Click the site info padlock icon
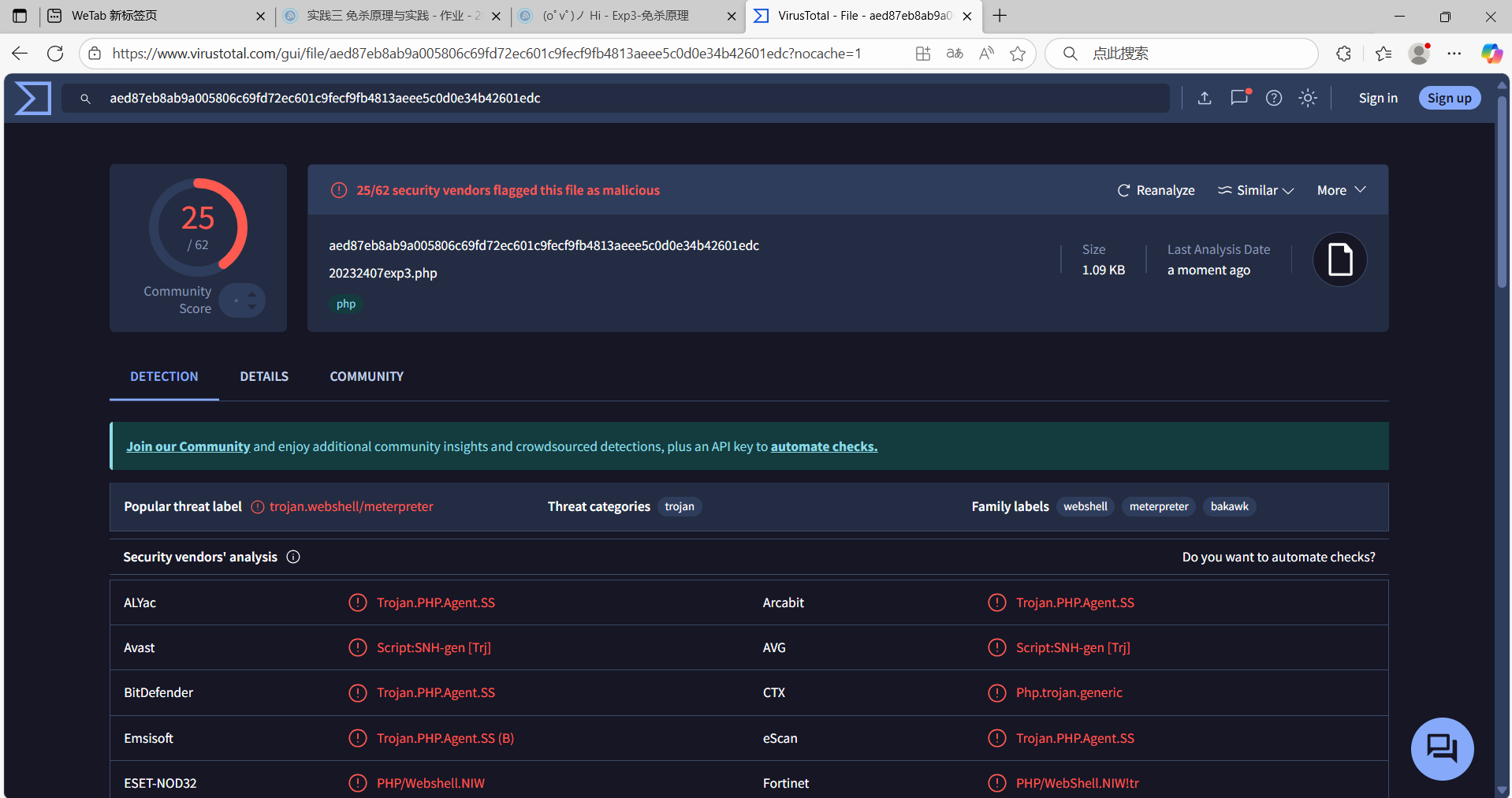This screenshot has width=1512, height=798. click(95, 54)
